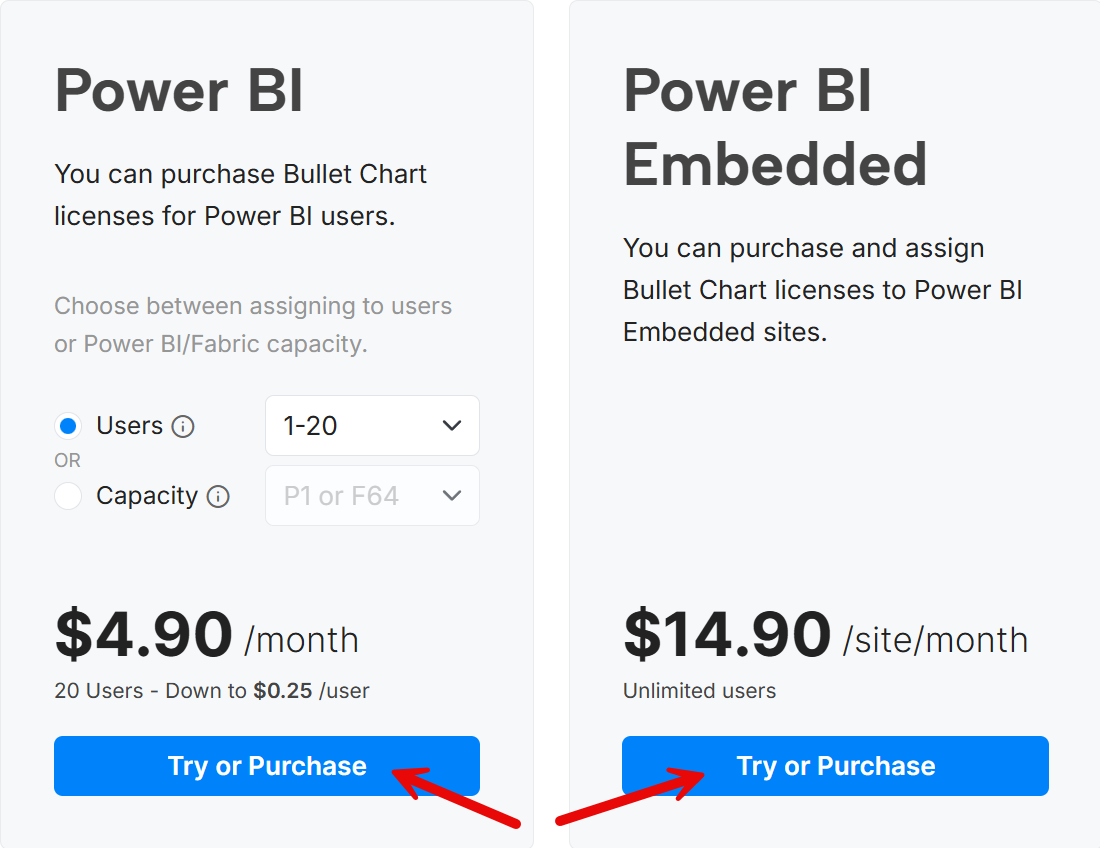This screenshot has width=1100, height=848.
Task: Click the Power BI card heading
Action: click(x=179, y=90)
